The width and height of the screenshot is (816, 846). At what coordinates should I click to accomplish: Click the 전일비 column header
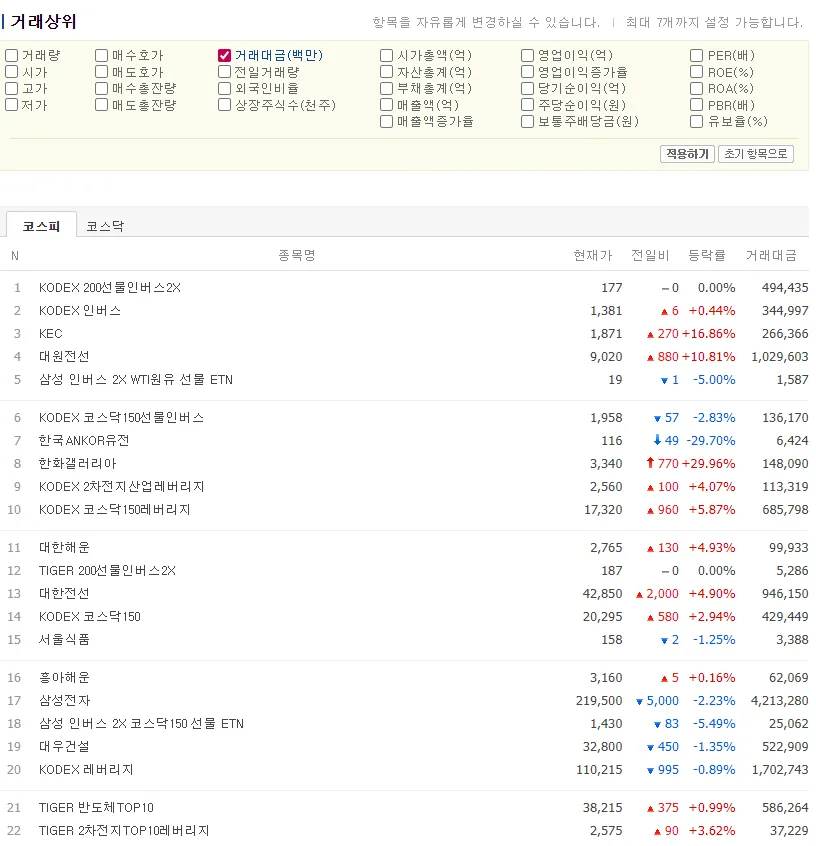[x=650, y=255]
